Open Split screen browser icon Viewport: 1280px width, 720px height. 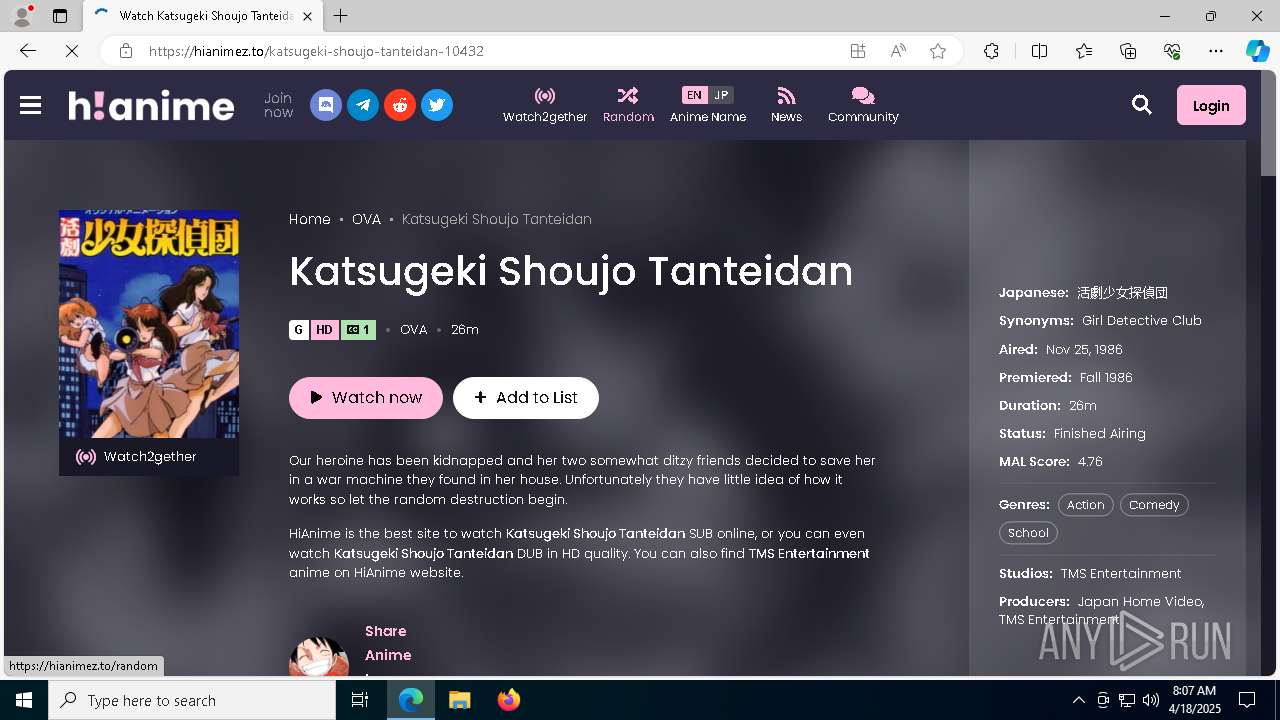pos(1039,51)
